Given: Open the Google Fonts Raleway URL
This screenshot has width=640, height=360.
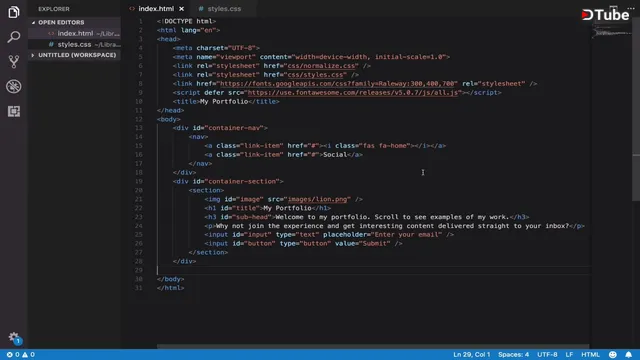Looking at the screenshot, I should tap(338, 84).
